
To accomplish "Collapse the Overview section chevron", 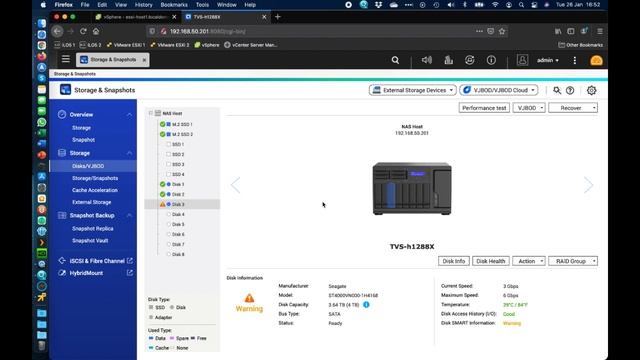I will (129, 115).
